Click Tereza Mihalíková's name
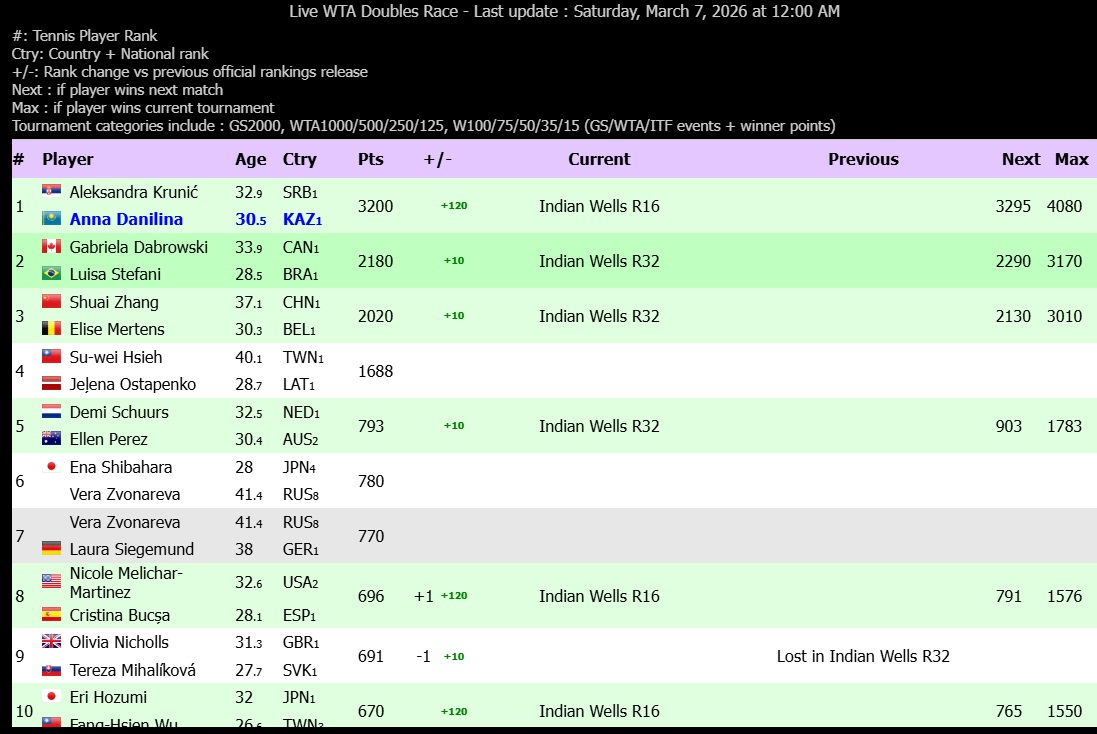The width and height of the screenshot is (1097, 734). [x=133, y=670]
